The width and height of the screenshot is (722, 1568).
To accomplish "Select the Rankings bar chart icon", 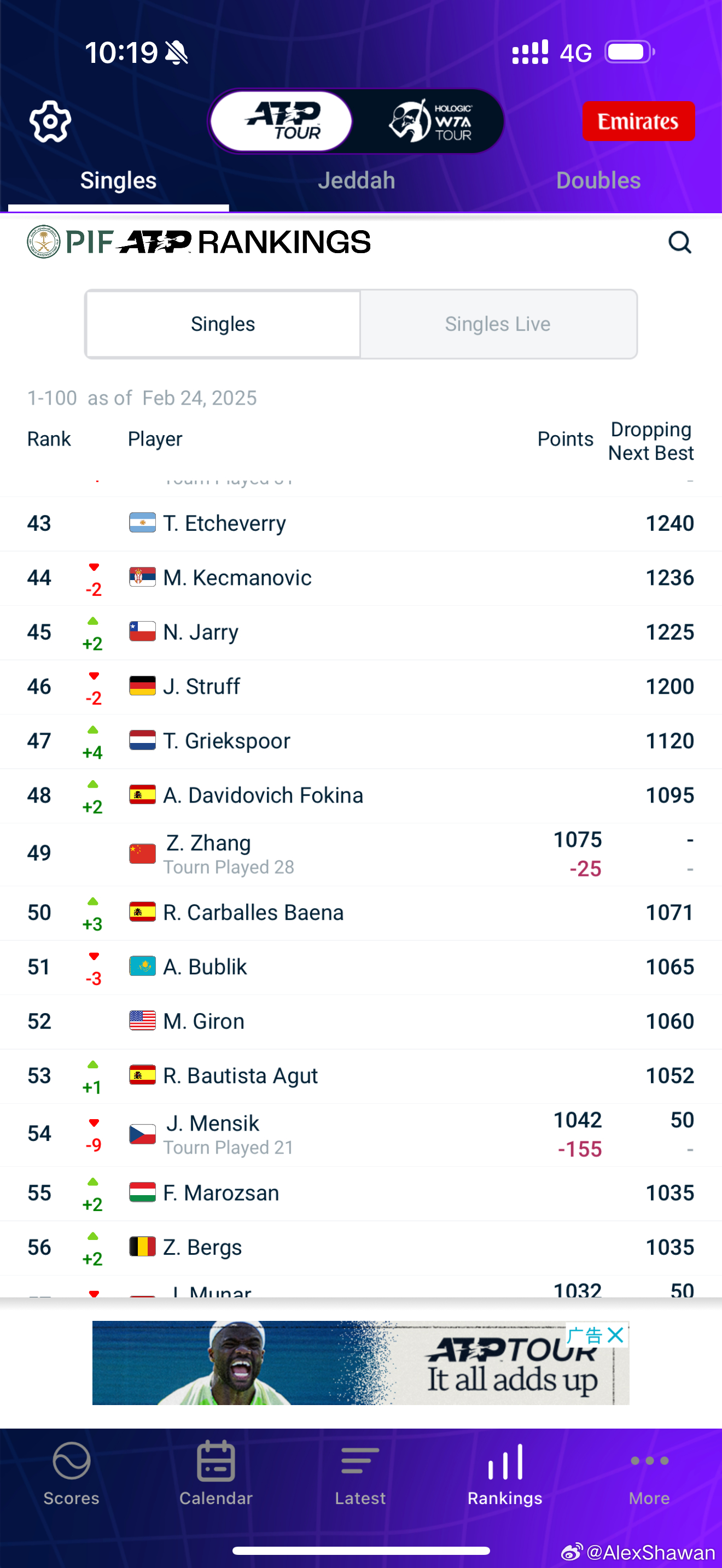I will click(x=505, y=1461).
